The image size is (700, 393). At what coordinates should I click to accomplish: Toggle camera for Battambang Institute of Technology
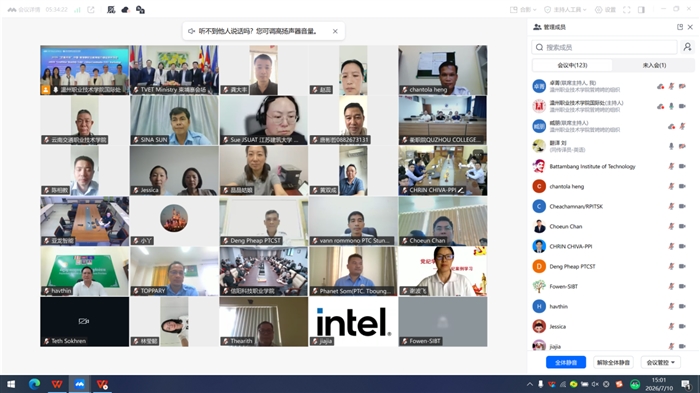click(682, 166)
